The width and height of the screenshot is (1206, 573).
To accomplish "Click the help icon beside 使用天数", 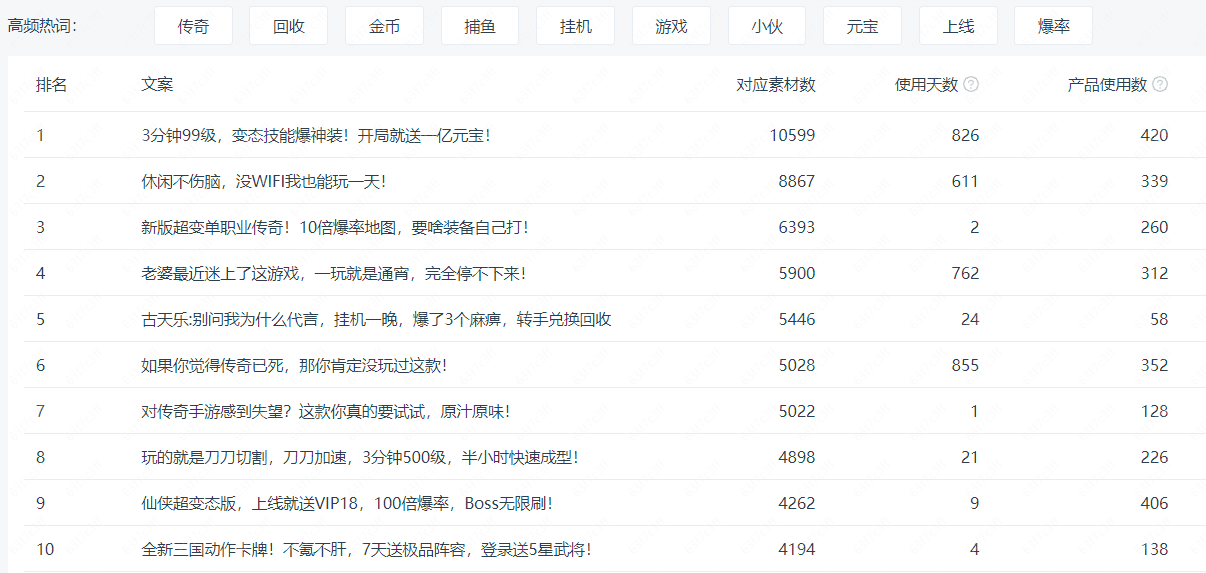I will tap(971, 85).
